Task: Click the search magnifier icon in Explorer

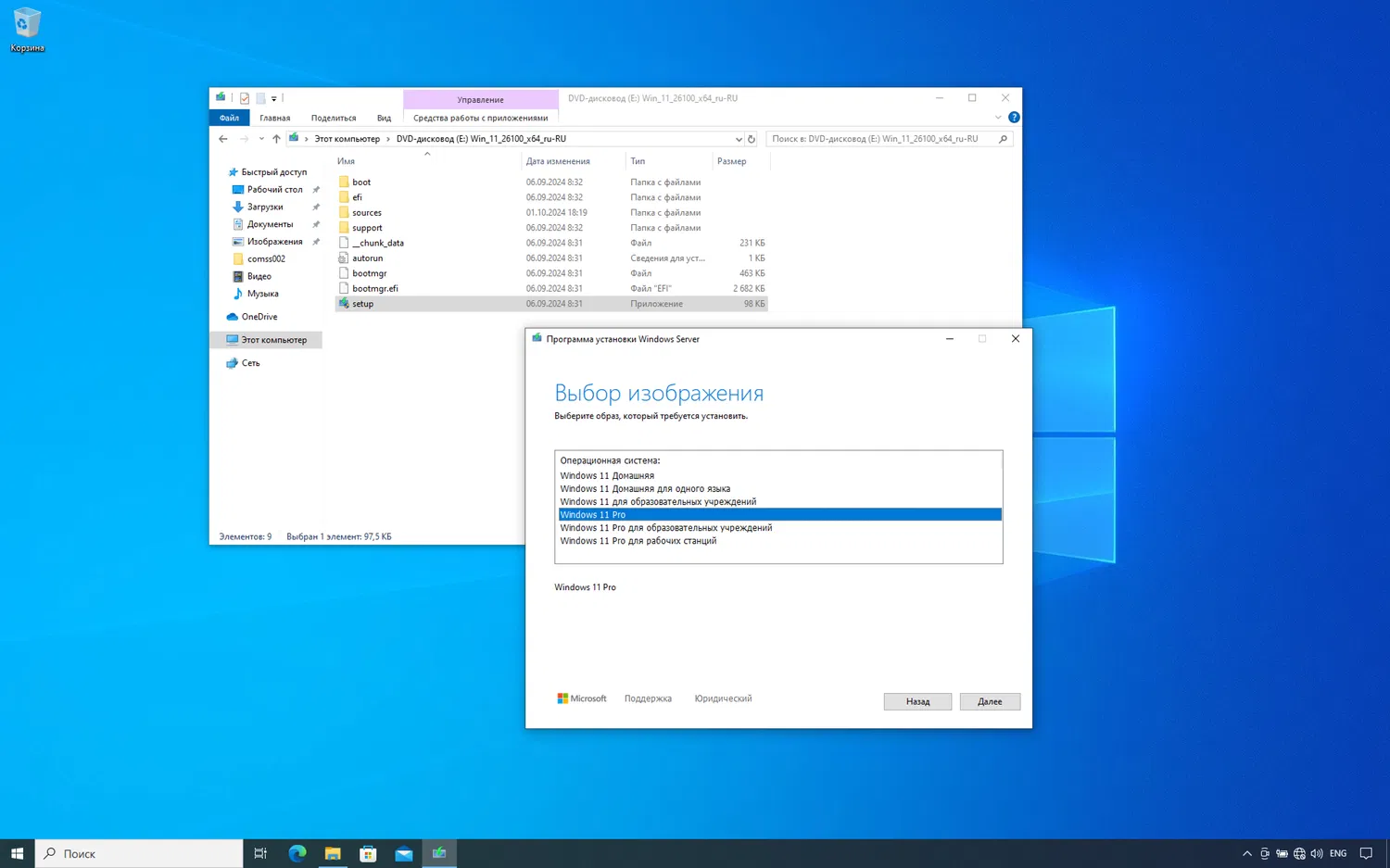Action: point(1003,139)
